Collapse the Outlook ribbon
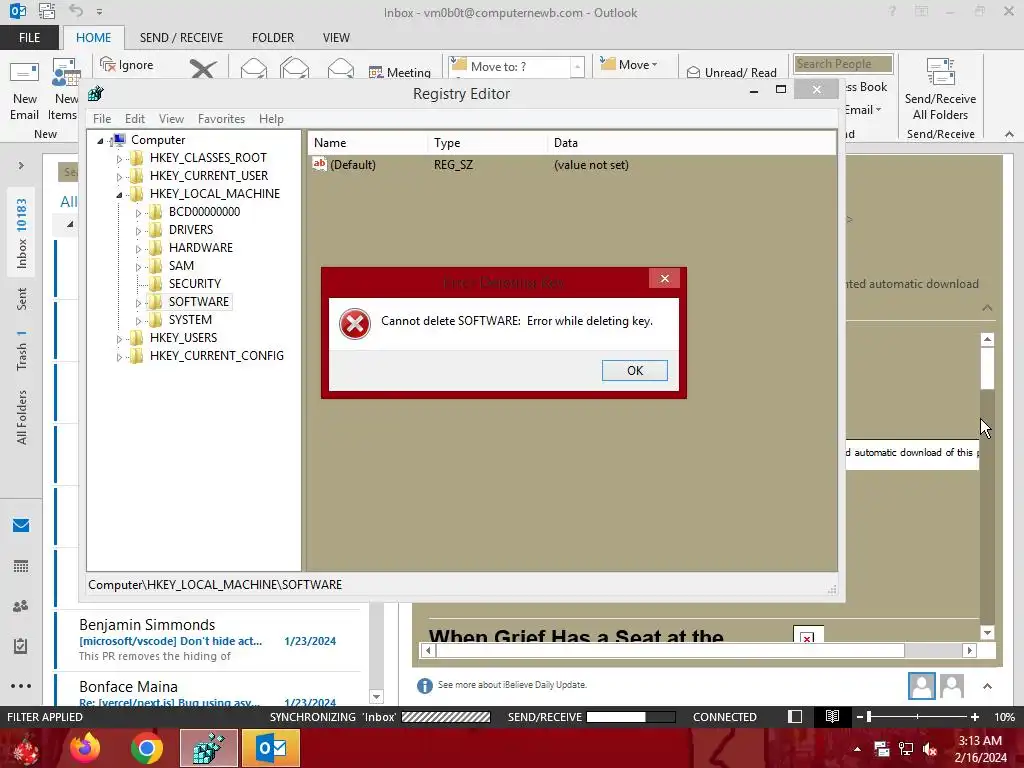The height and width of the screenshot is (768, 1024). click(1009, 134)
